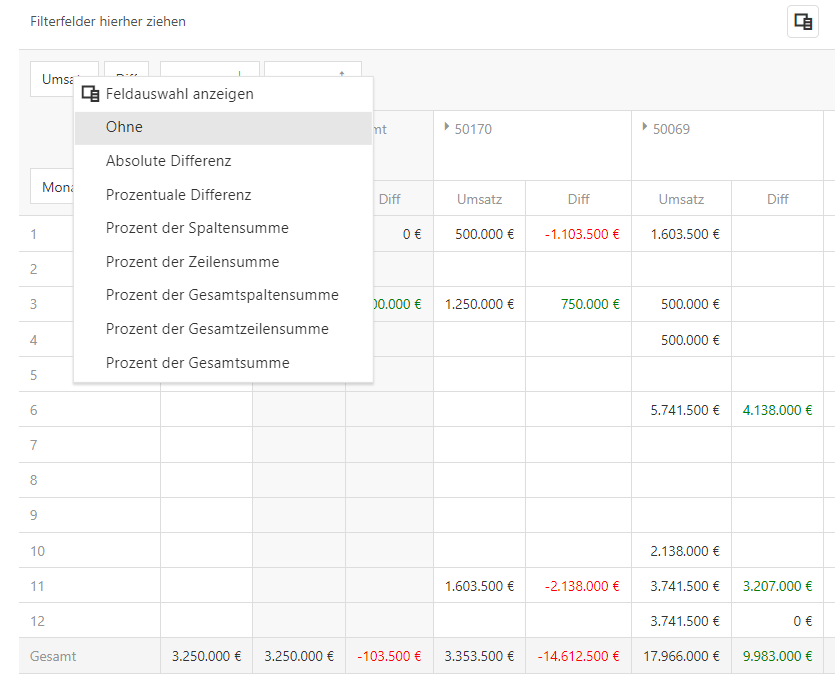This screenshot has width=838, height=675.
Task: Select 'Ohne' in the context menu
Action: tap(124, 127)
